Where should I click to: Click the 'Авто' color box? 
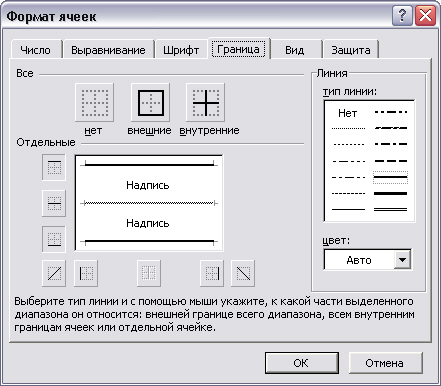(359, 259)
